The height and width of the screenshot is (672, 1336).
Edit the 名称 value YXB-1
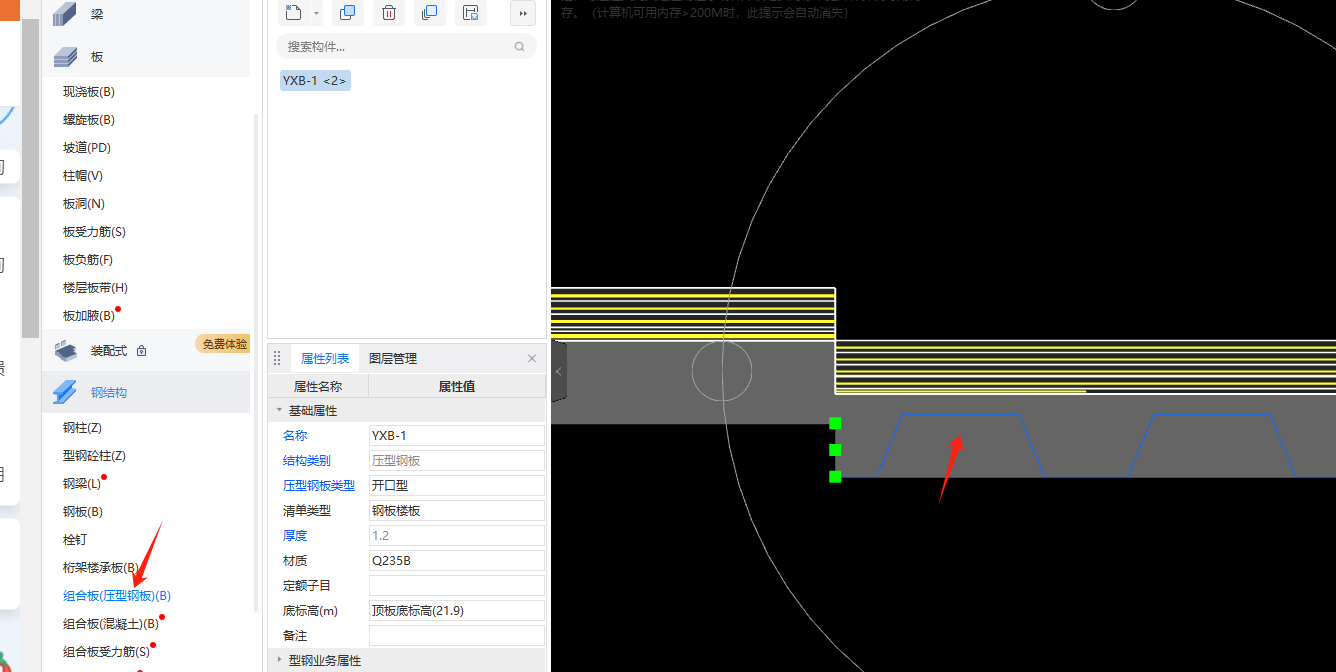coord(457,436)
